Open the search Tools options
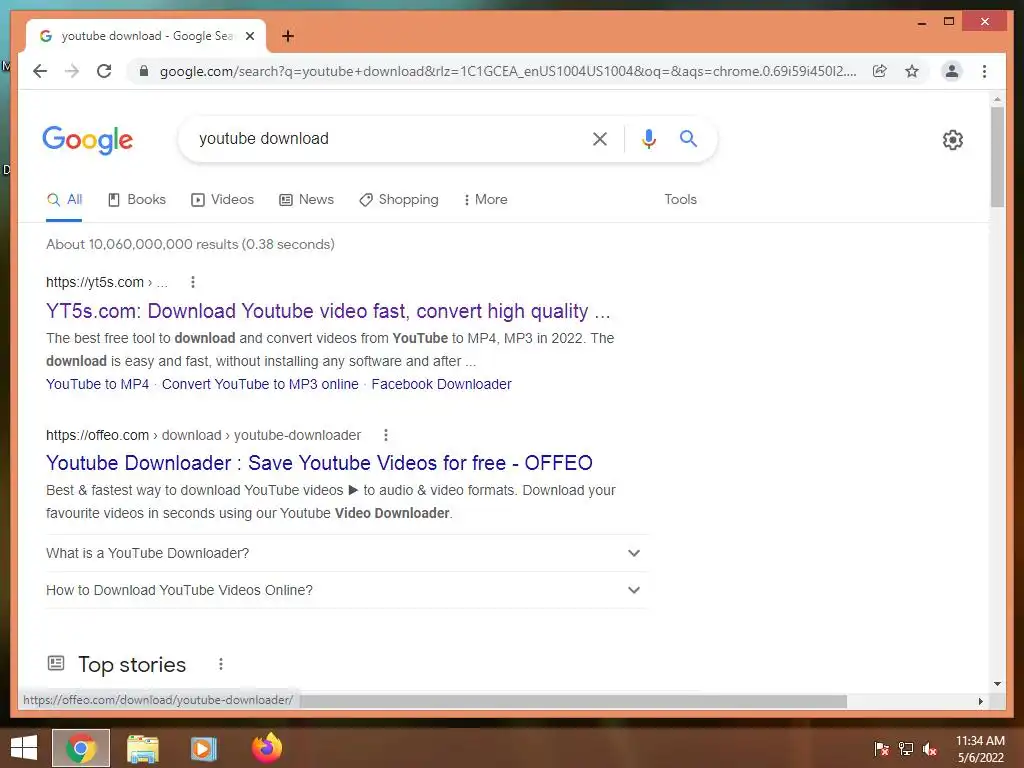The height and width of the screenshot is (768, 1024). 680,200
